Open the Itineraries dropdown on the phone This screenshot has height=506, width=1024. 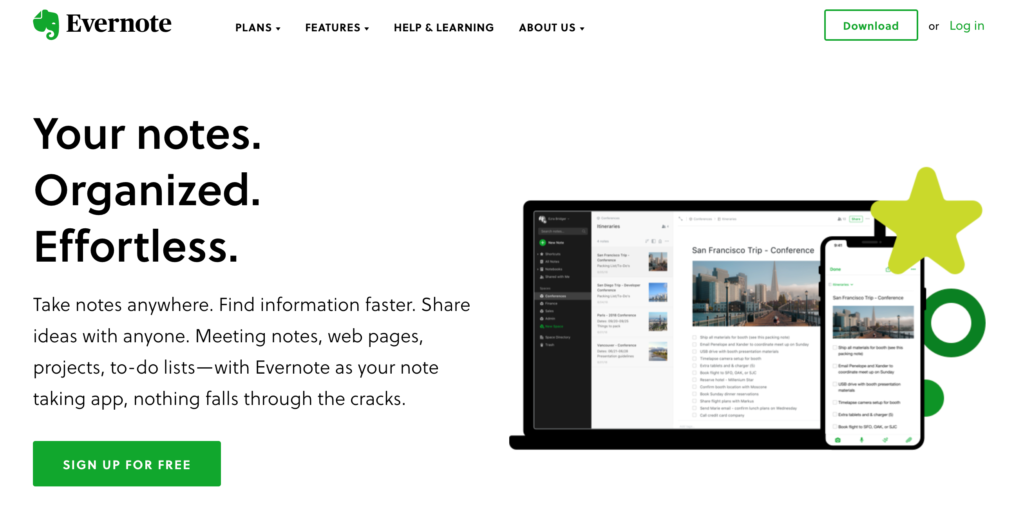click(842, 285)
